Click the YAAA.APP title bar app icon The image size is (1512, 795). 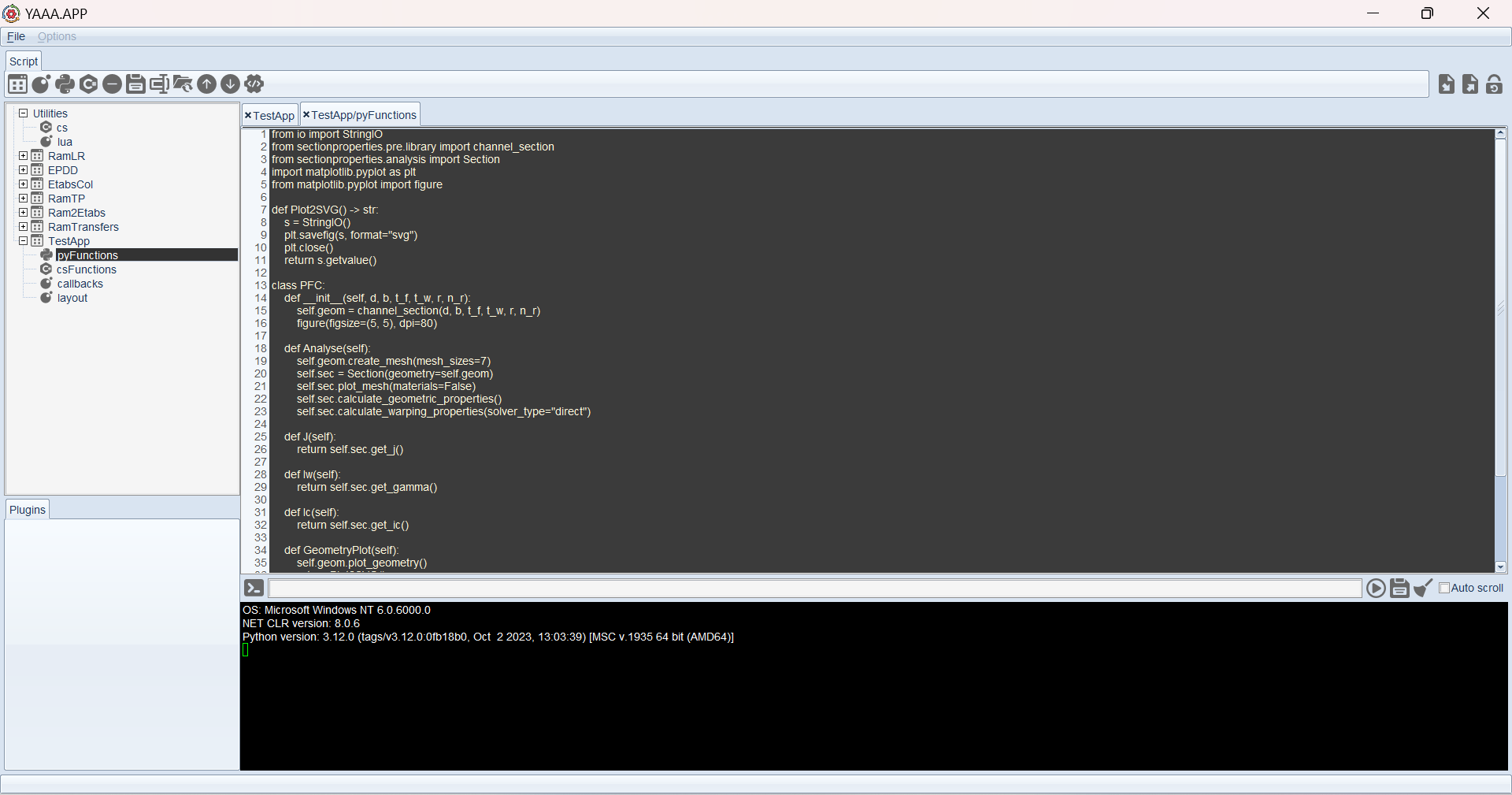[11, 13]
